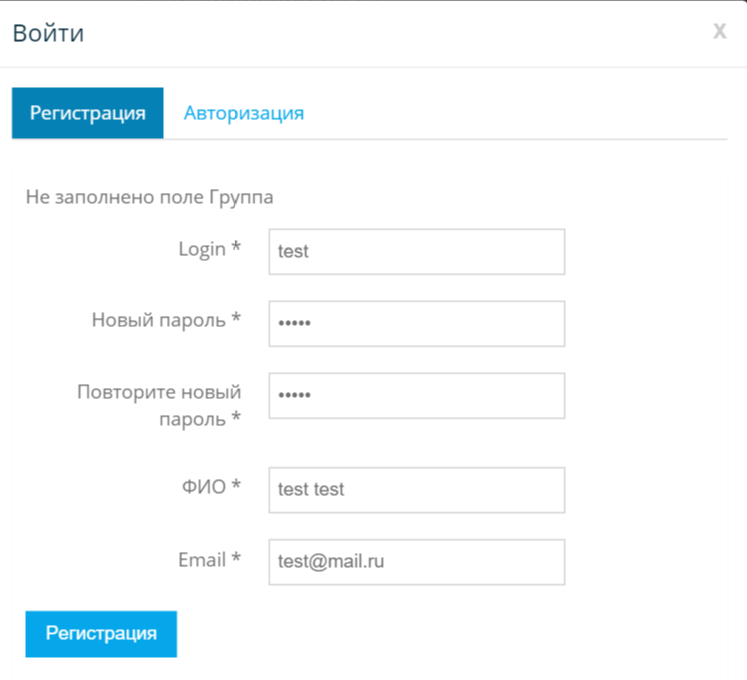
Task: Switch to the Авторизация tab
Action: click(x=243, y=113)
